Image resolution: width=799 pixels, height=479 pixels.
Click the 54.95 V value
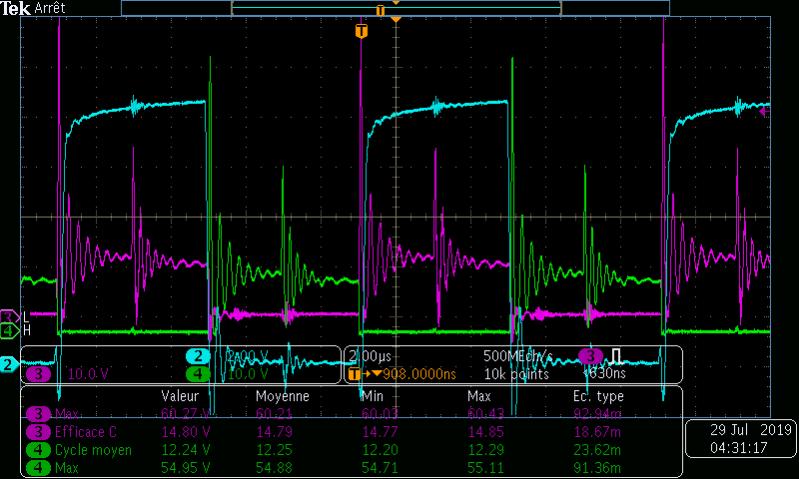click(185, 468)
